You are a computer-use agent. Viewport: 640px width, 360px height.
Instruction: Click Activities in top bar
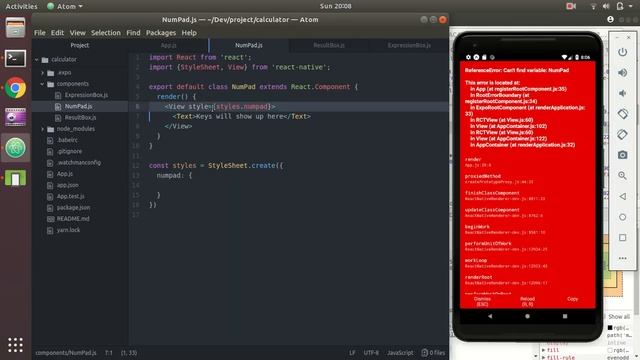pyautogui.click(x=21, y=6)
